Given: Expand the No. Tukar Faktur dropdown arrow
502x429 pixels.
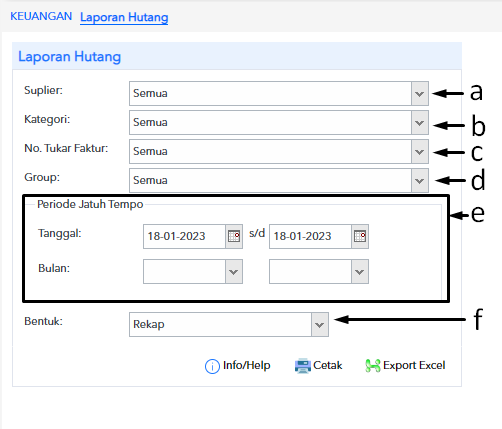Looking at the screenshot, I should tap(420, 152).
